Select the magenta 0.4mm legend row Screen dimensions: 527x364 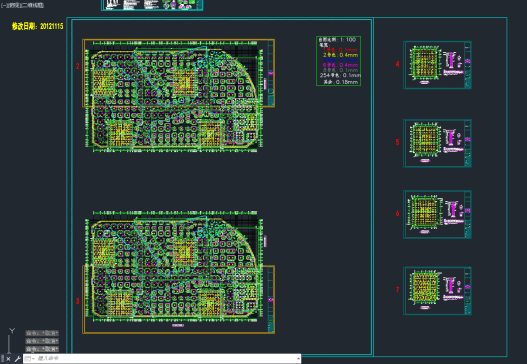click(x=340, y=65)
